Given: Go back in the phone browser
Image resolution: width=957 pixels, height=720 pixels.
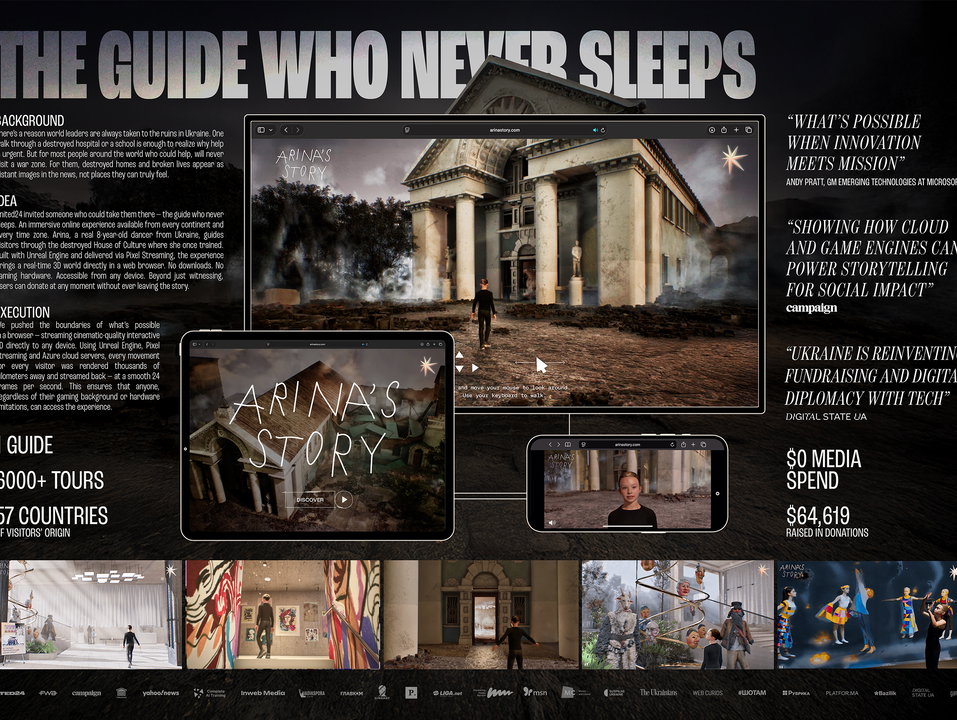Looking at the screenshot, I should 550,445.
